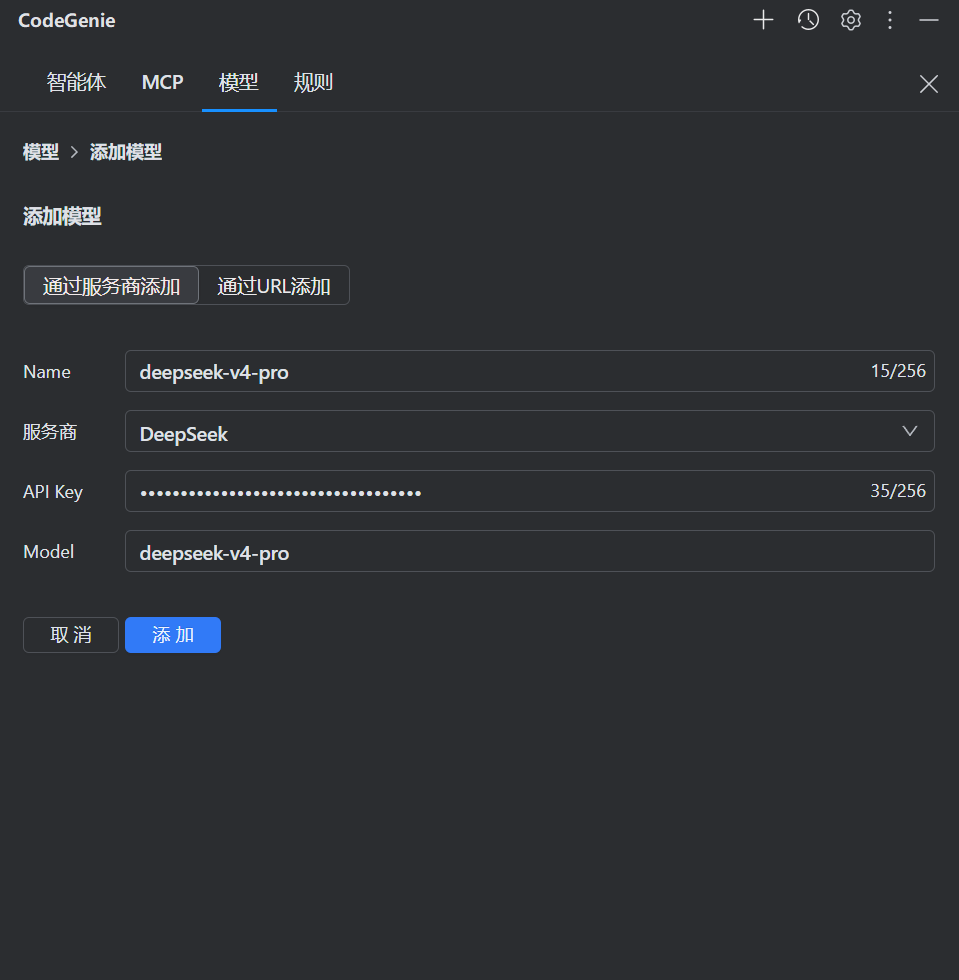Viewport: 959px width, 980px height.
Task: Click the CodeGenie title text
Action: 67,21
